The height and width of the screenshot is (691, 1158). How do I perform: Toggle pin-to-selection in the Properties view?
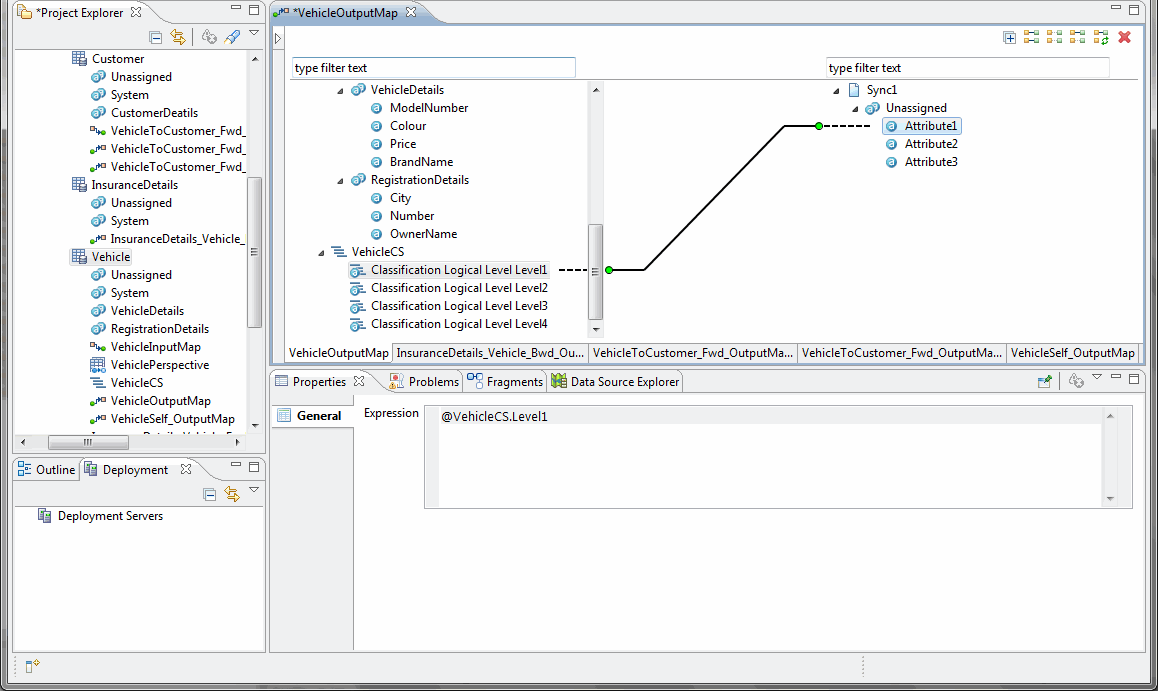tap(1044, 381)
